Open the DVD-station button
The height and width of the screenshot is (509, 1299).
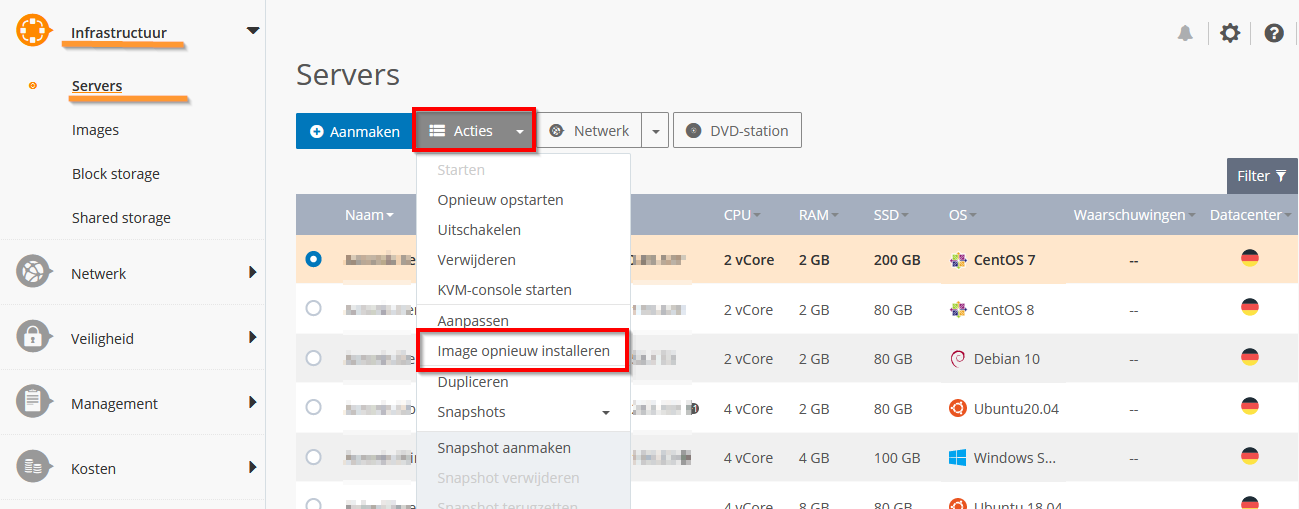coord(737,131)
